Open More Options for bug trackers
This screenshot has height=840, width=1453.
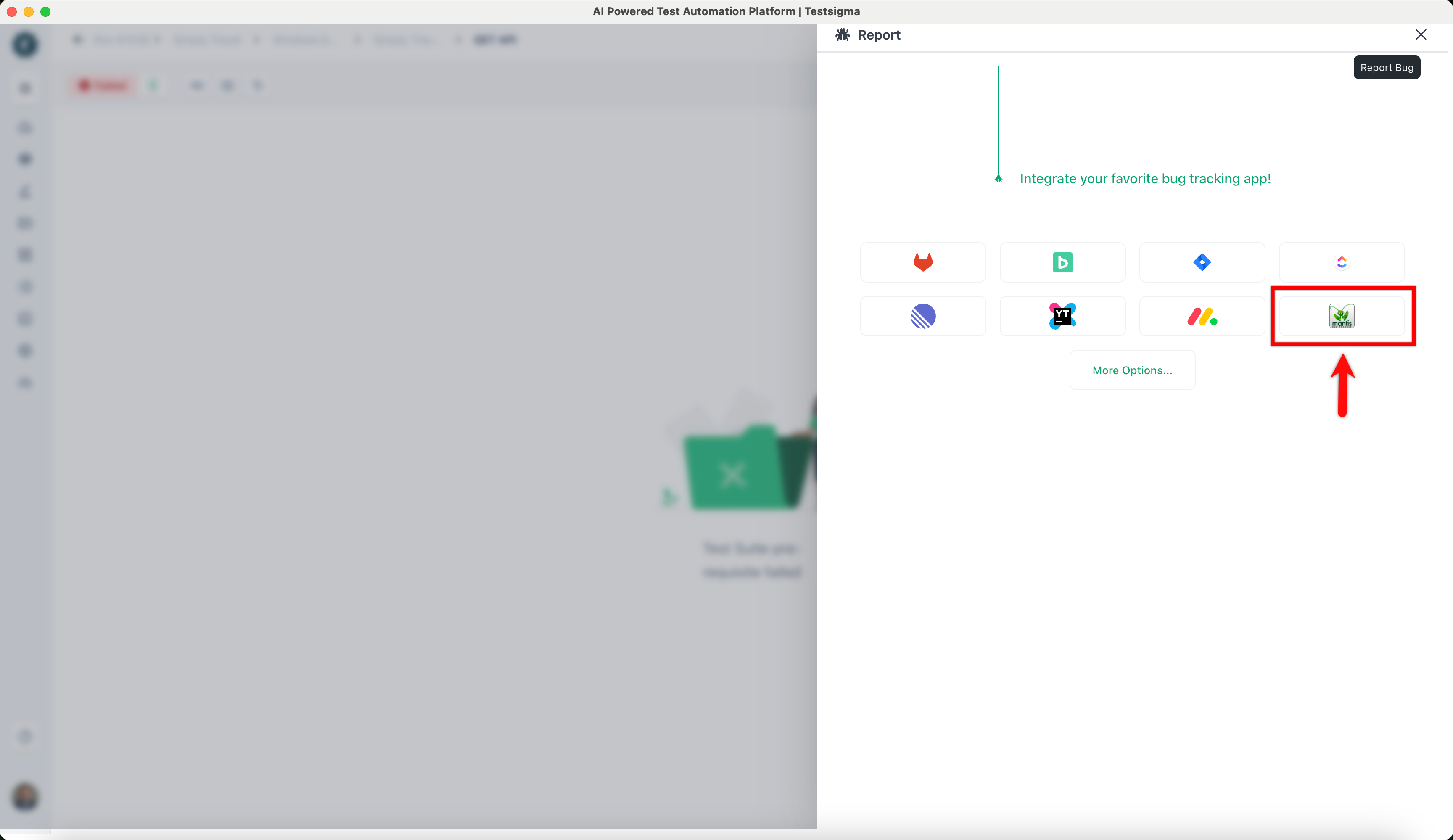tap(1132, 370)
